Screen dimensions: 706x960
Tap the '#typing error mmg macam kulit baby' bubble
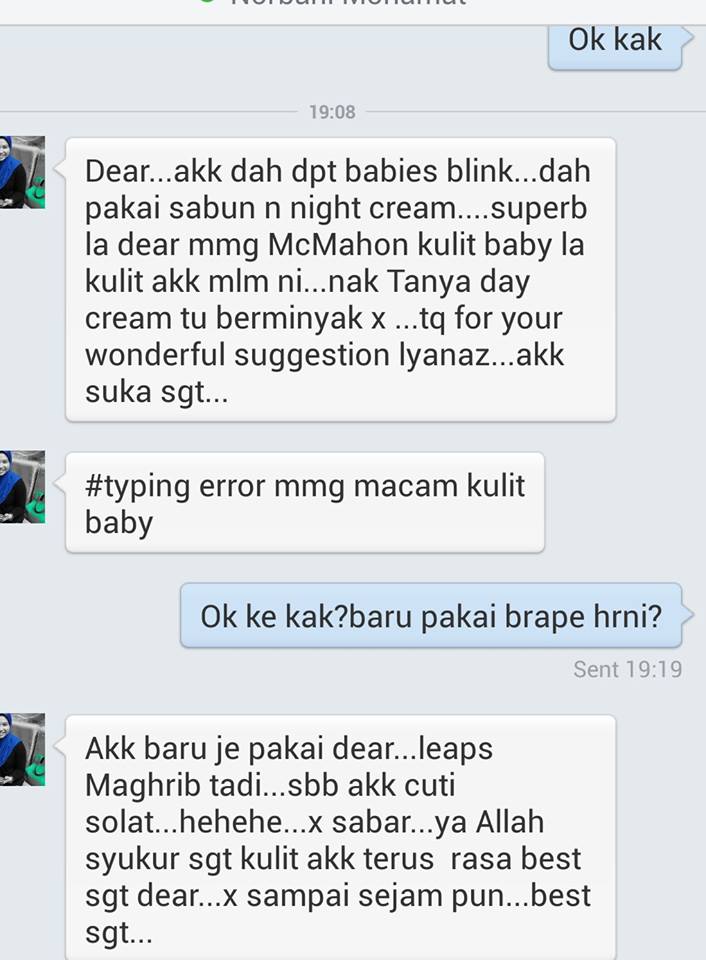tap(305, 502)
